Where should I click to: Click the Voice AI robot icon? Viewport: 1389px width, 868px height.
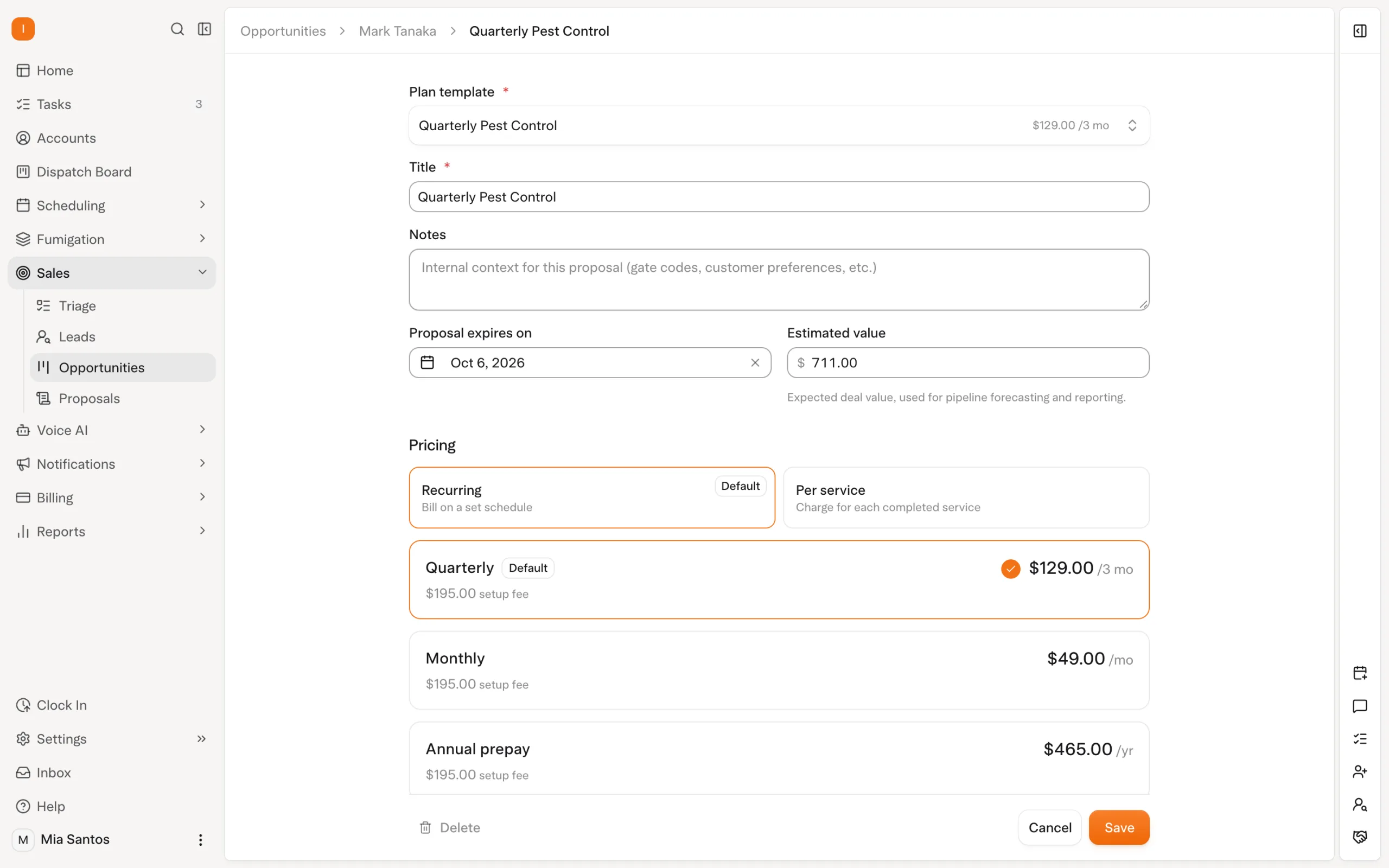point(23,430)
